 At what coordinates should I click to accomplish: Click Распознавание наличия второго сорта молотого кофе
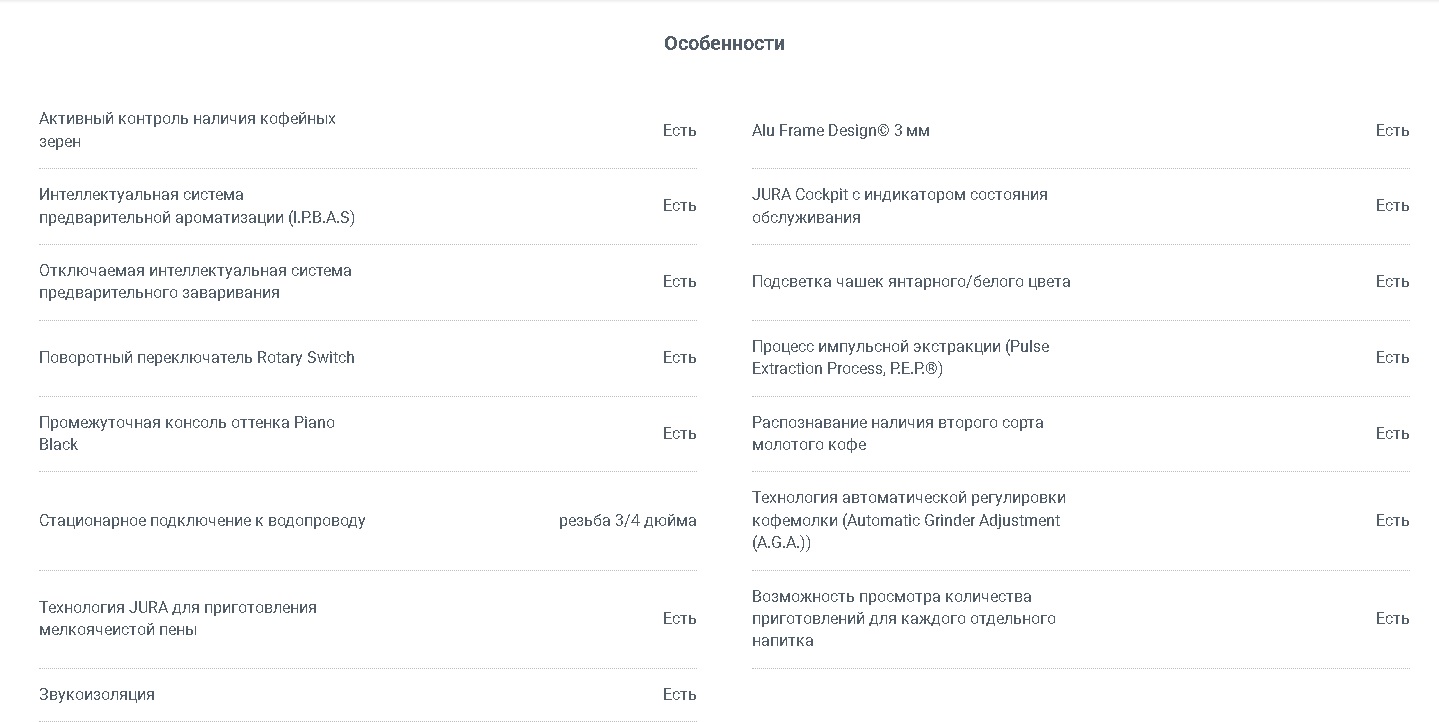(x=897, y=433)
